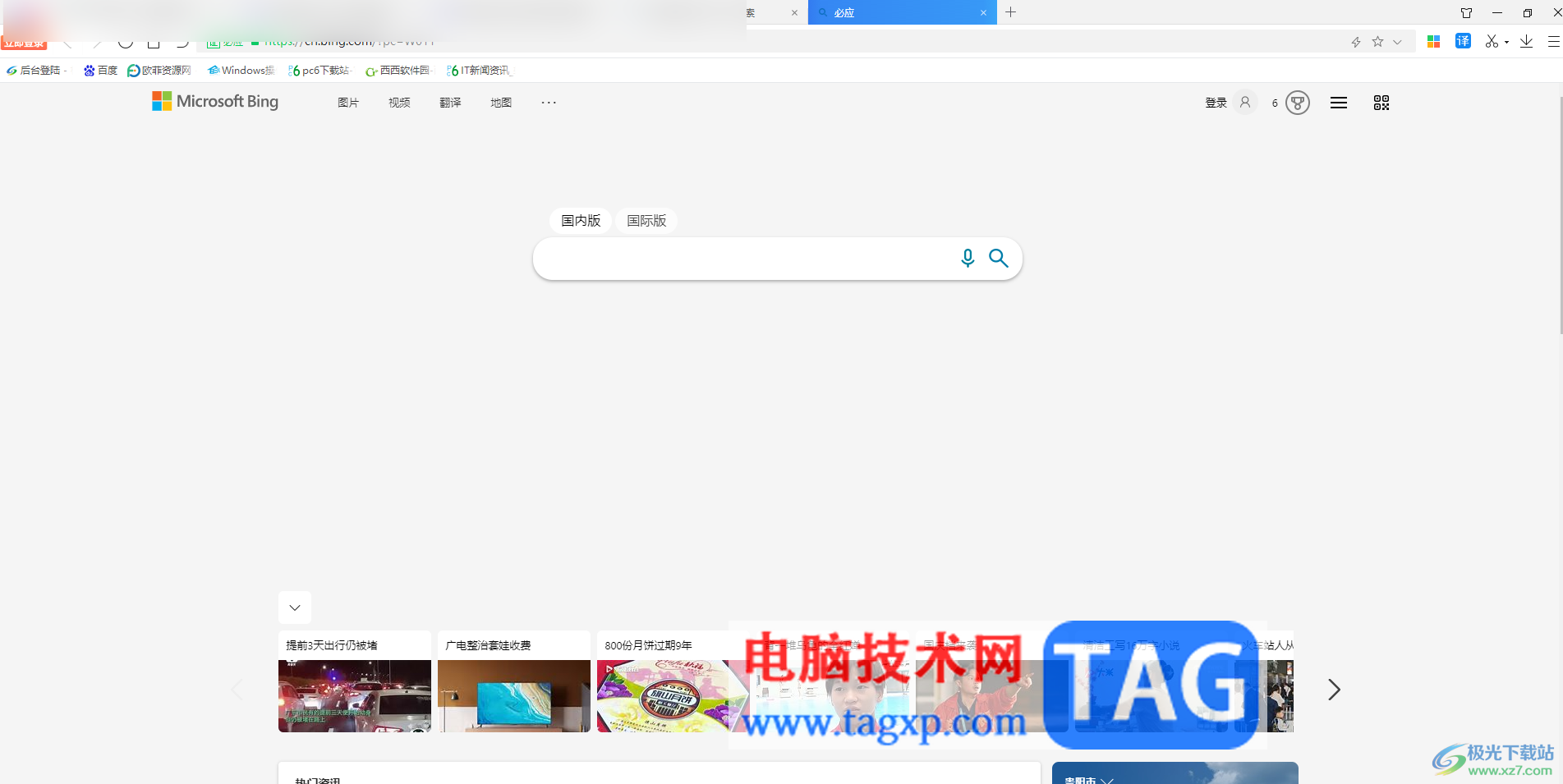Click the blue translate extension icon
The height and width of the screenshot is (784, 1563).
point(1463,41)
